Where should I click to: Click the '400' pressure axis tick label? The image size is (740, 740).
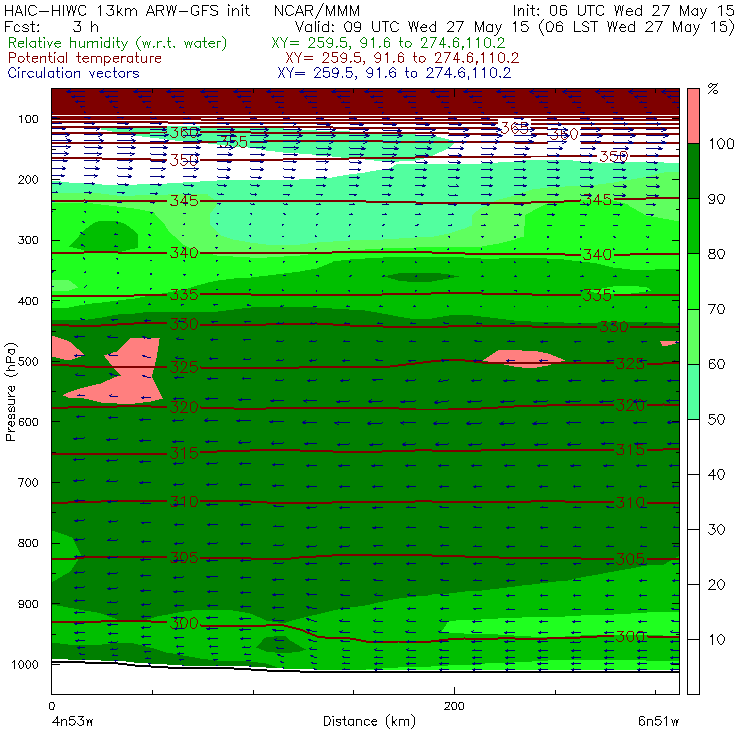click(28, 301)
